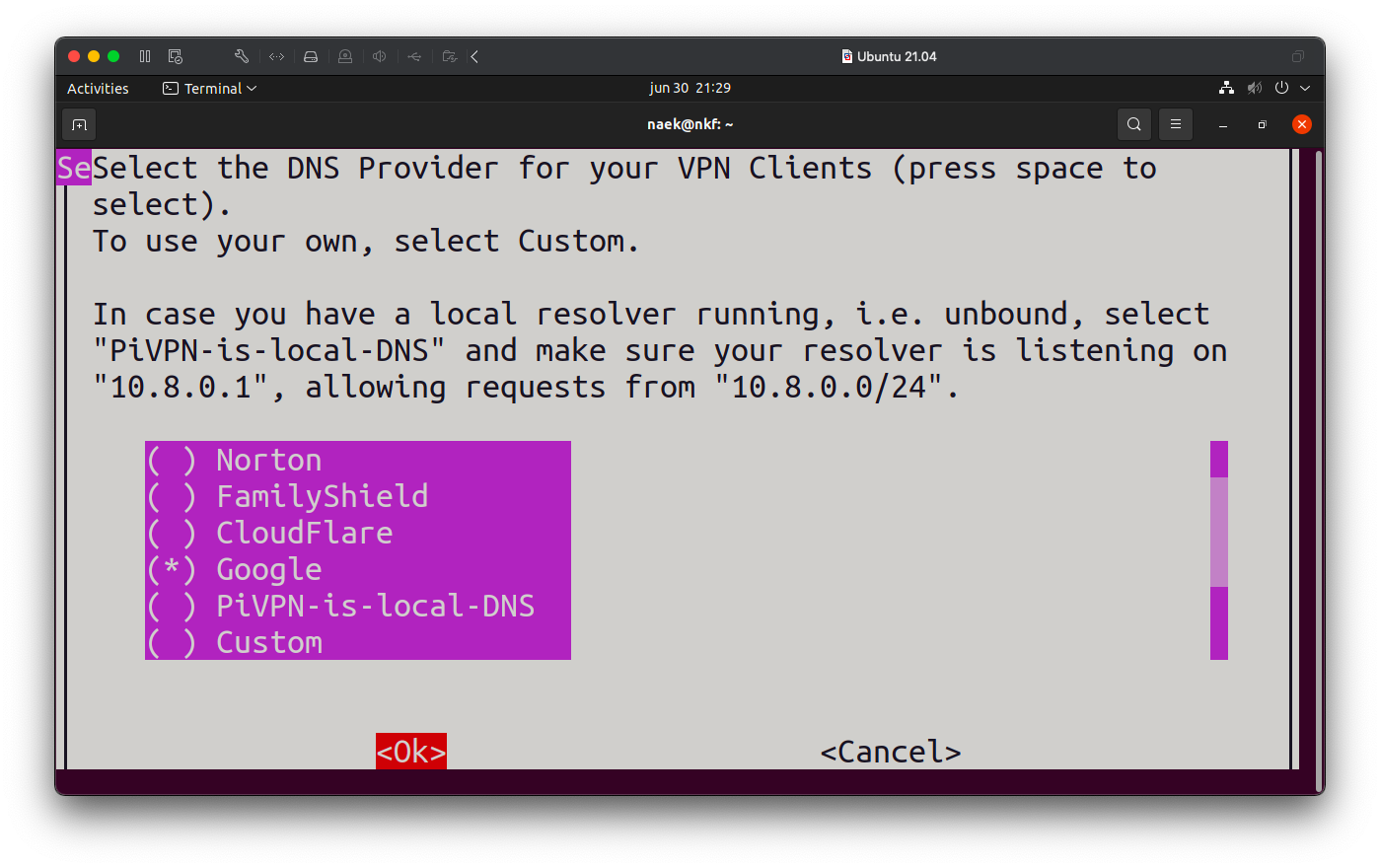The image size is (1380, 868).
Task: Click the hard disk icon in the VM toolbar
Action: click(x=311, y=56)
